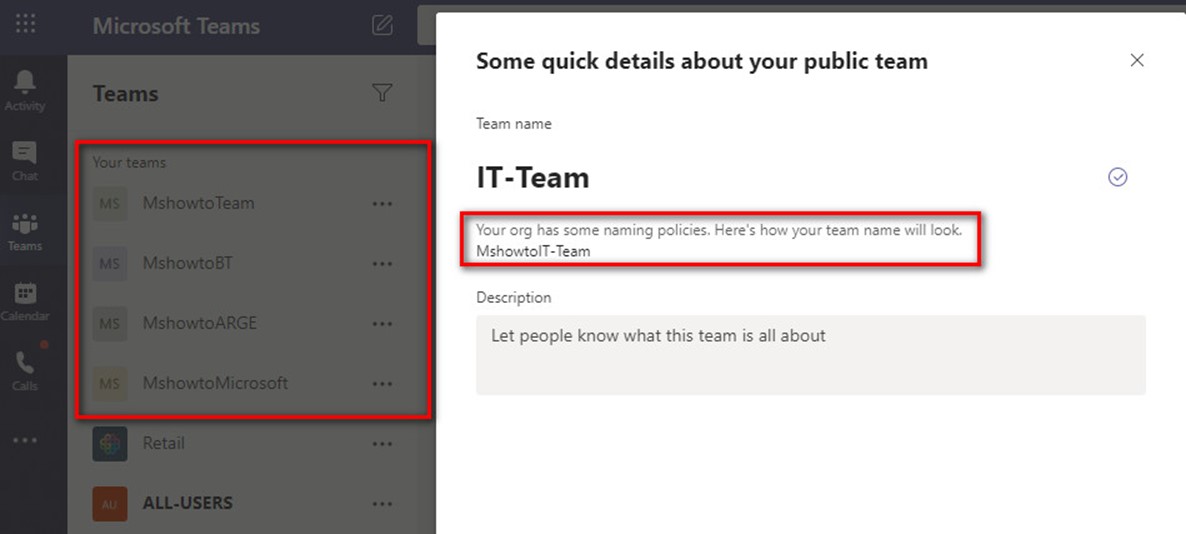Image resolution: width=1186 pixels, height=534 pixels.
Task: Click the MshowtoTeam MS avatar
Action: click(x=110, y=203)
